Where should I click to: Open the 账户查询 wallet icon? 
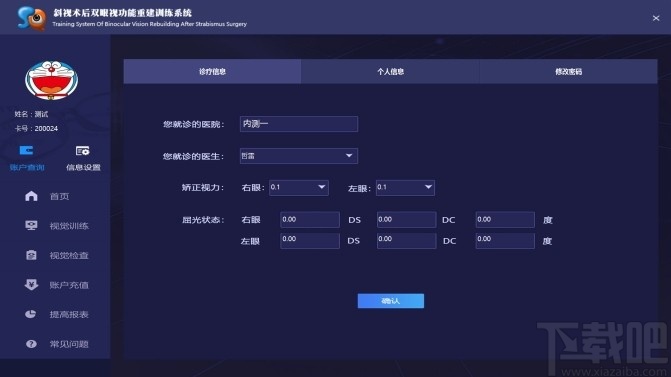coord(26,151)
